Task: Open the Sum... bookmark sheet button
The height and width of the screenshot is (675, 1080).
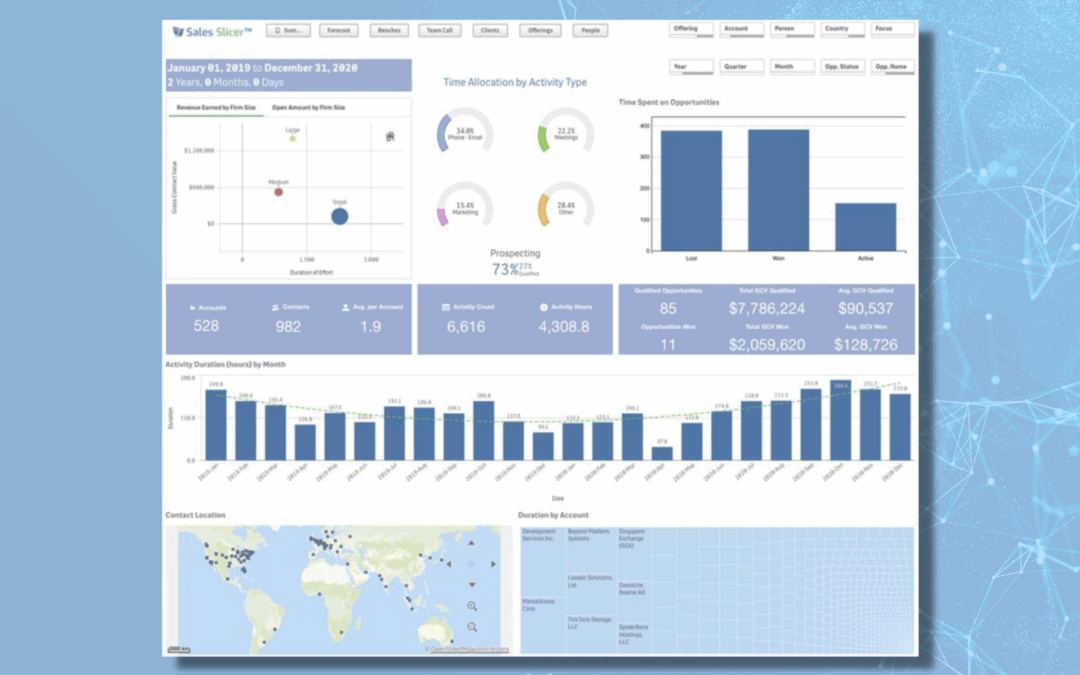Action: click(289, 30)
